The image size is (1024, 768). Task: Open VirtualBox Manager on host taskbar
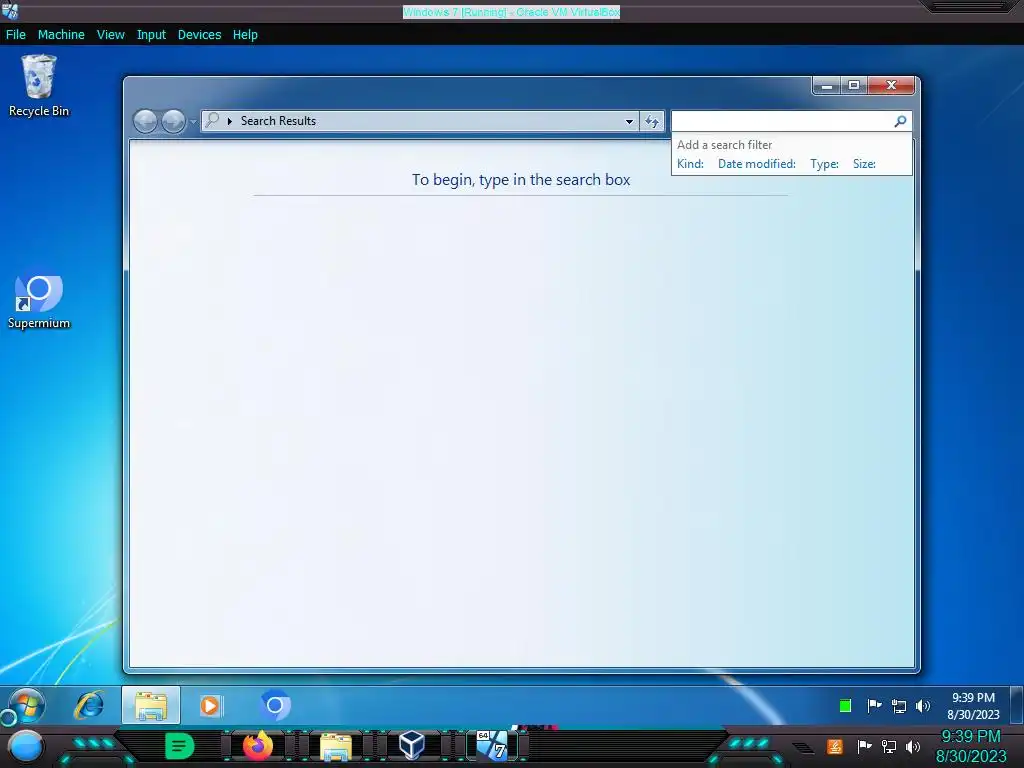click(x=412, y=745)
